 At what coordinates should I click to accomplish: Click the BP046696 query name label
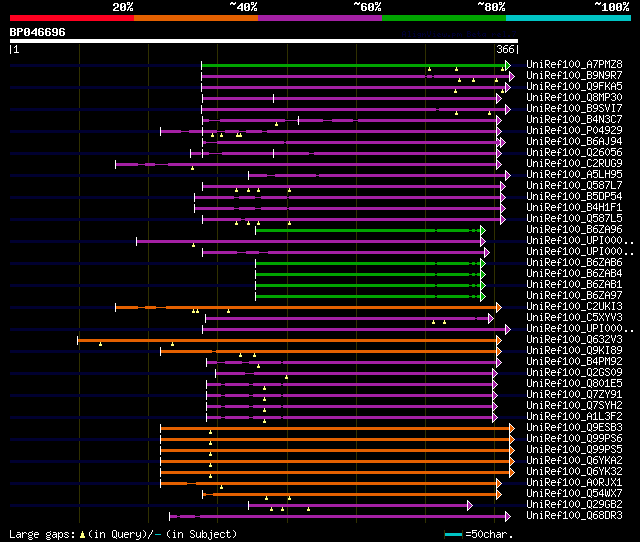coord(38,32)
